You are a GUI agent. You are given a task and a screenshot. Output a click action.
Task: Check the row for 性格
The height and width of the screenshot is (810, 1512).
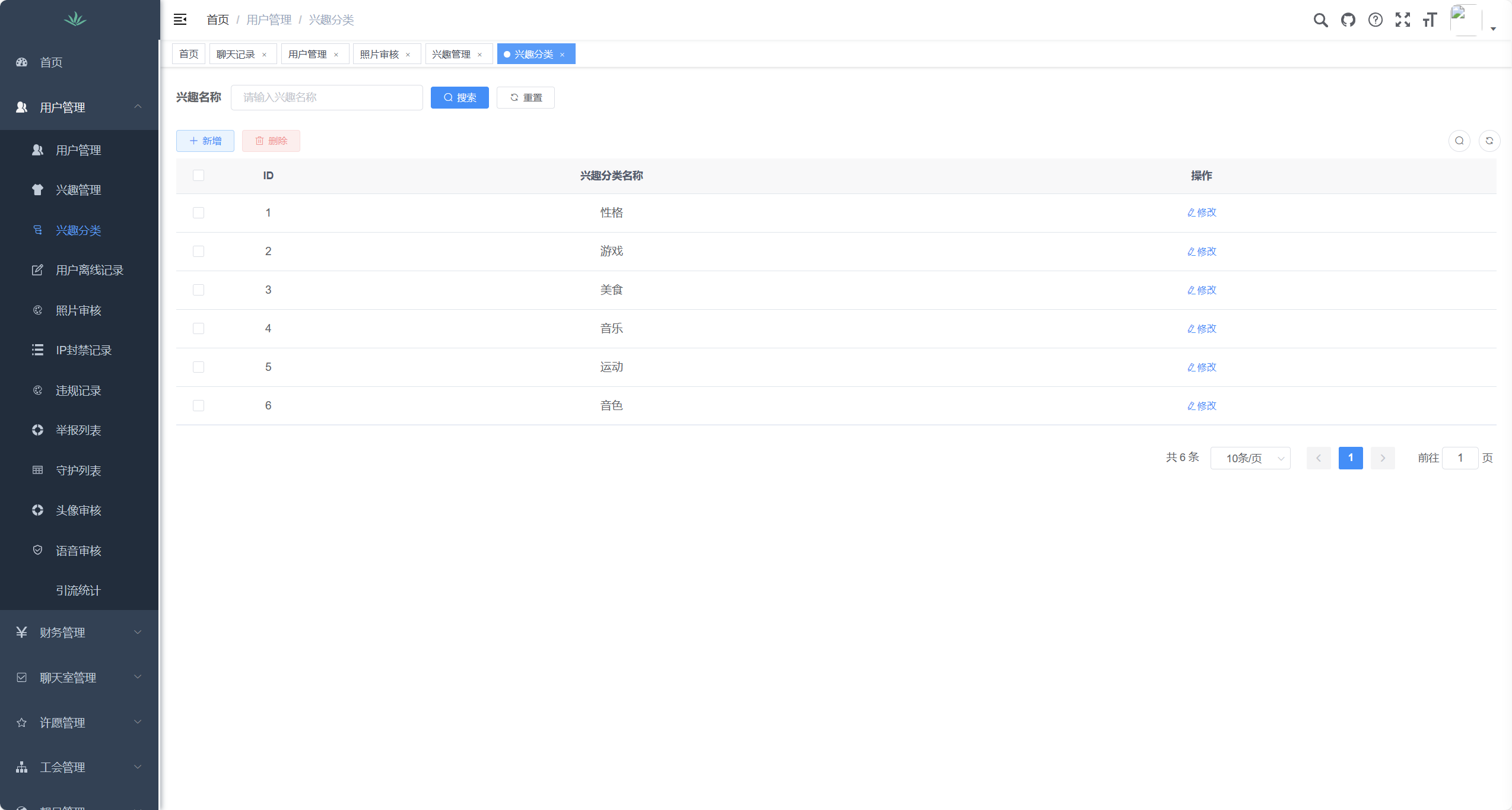(x=199, y=212)
